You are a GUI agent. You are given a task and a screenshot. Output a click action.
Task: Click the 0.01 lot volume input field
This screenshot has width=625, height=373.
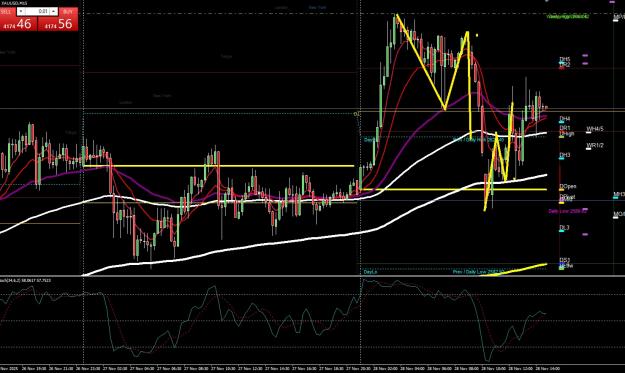[37, 12]
